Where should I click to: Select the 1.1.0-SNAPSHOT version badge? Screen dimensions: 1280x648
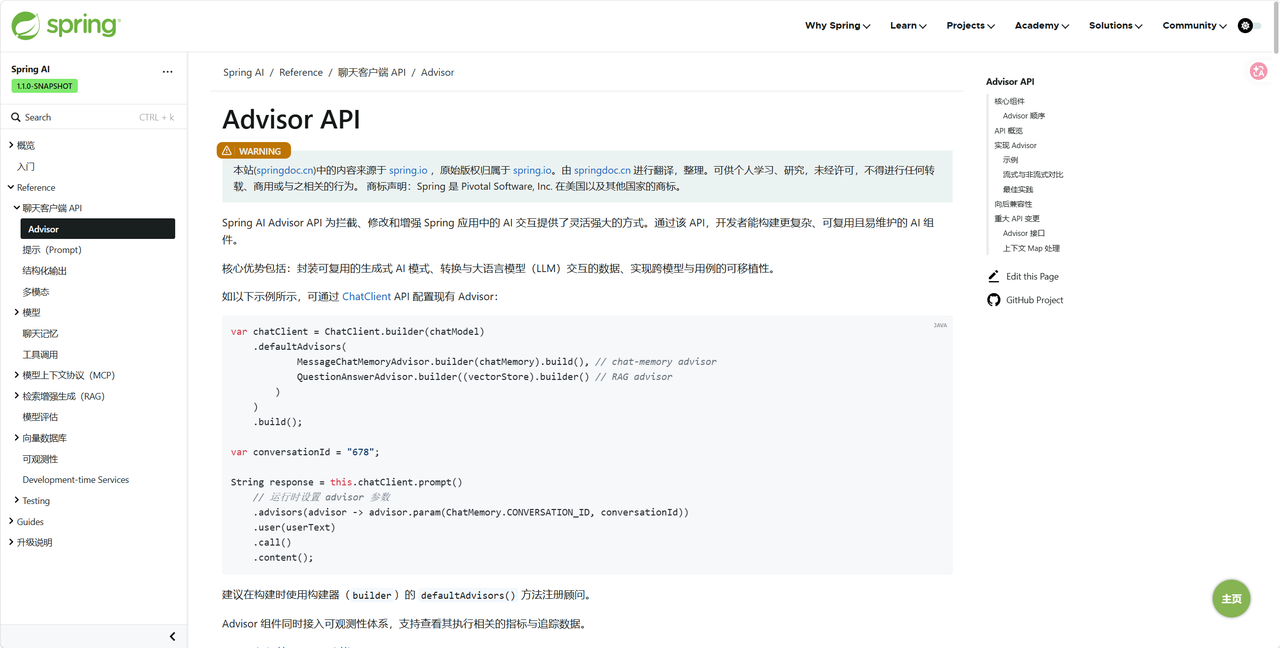pyautogui.click(x=44, y=86)
